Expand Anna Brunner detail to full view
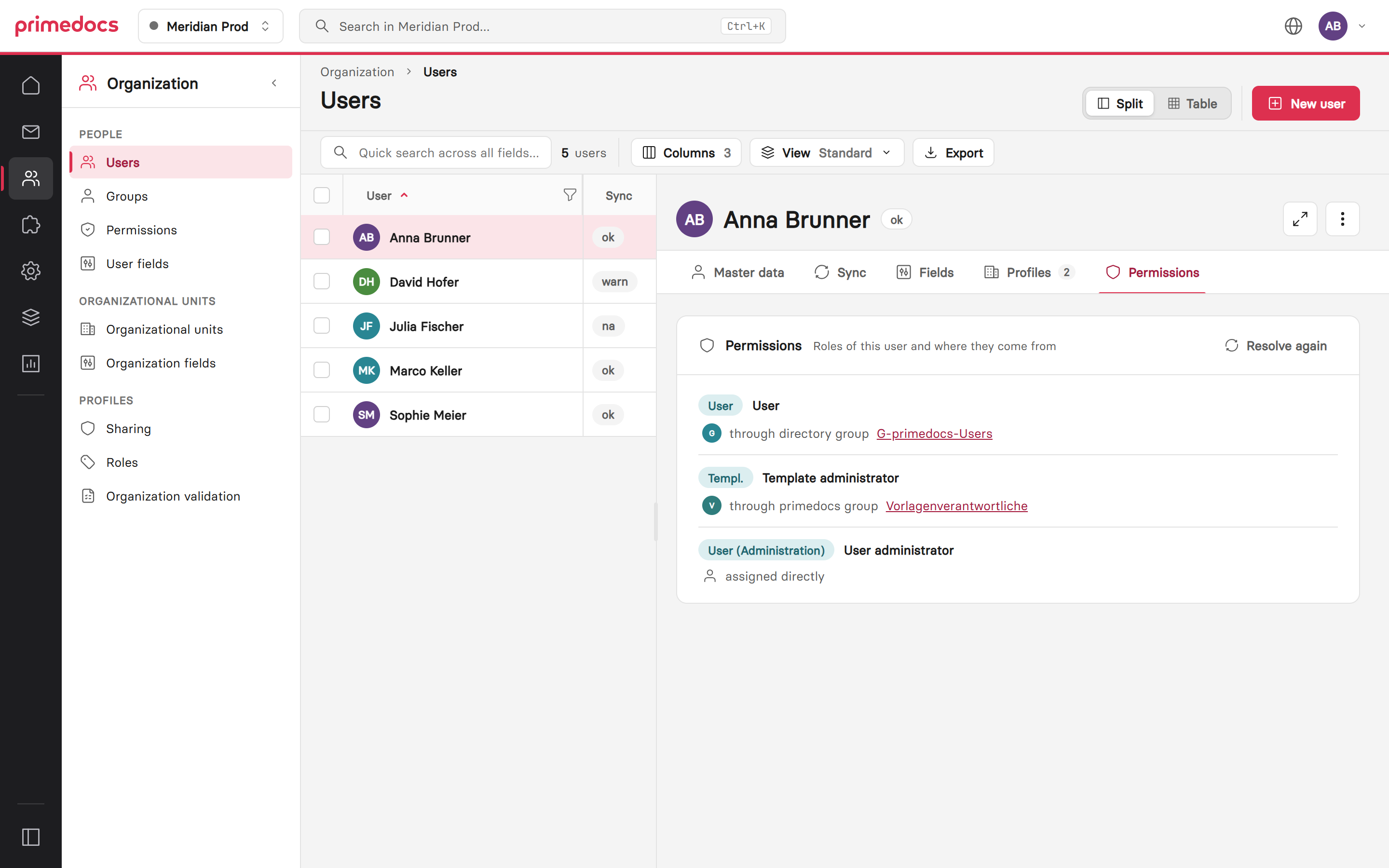The image size is (1389, 868). (1300, 219)
